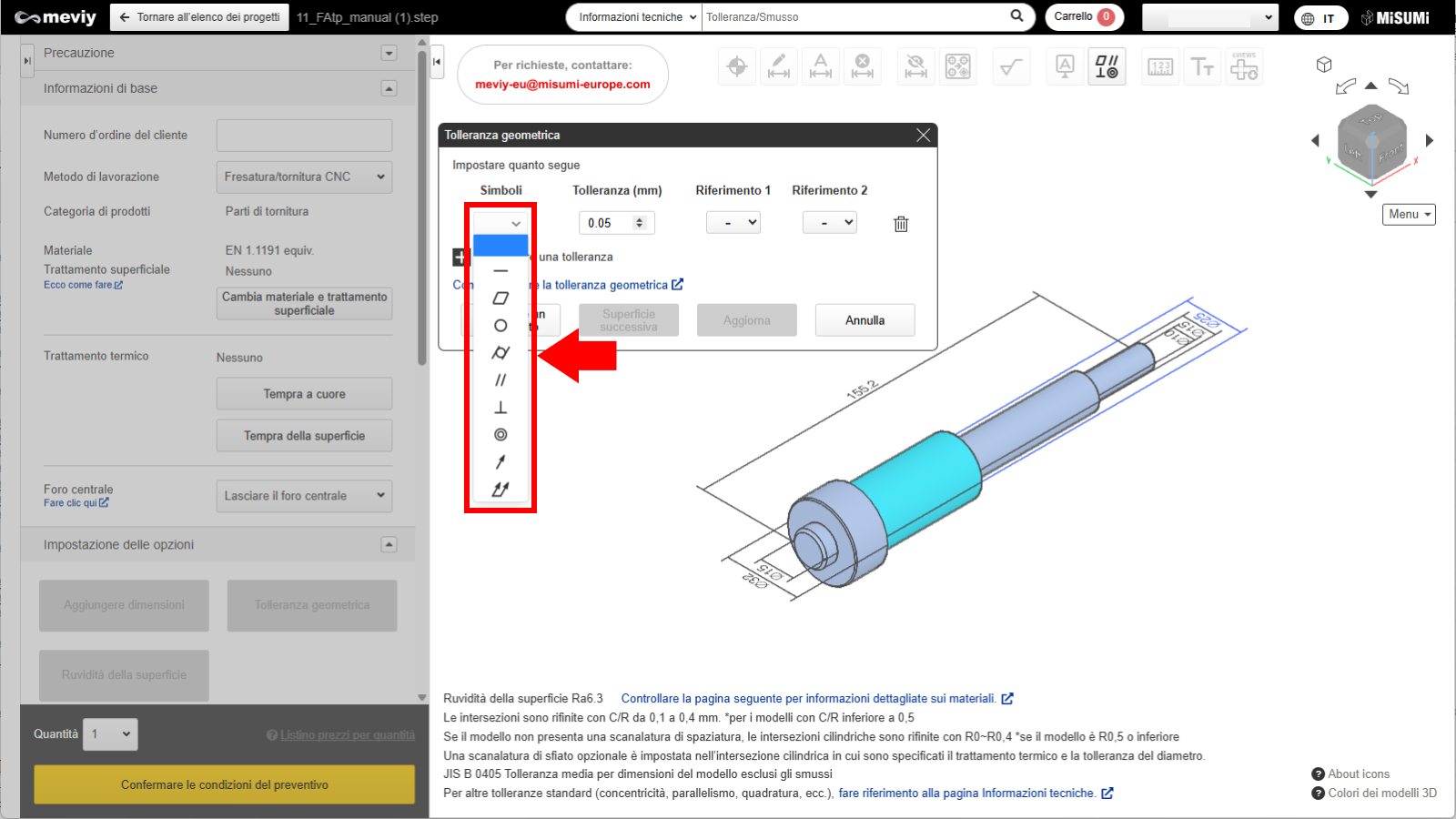Select the surface roughness toolbar icon
The image size is (1456, 819).
(x=1010, y=66)
